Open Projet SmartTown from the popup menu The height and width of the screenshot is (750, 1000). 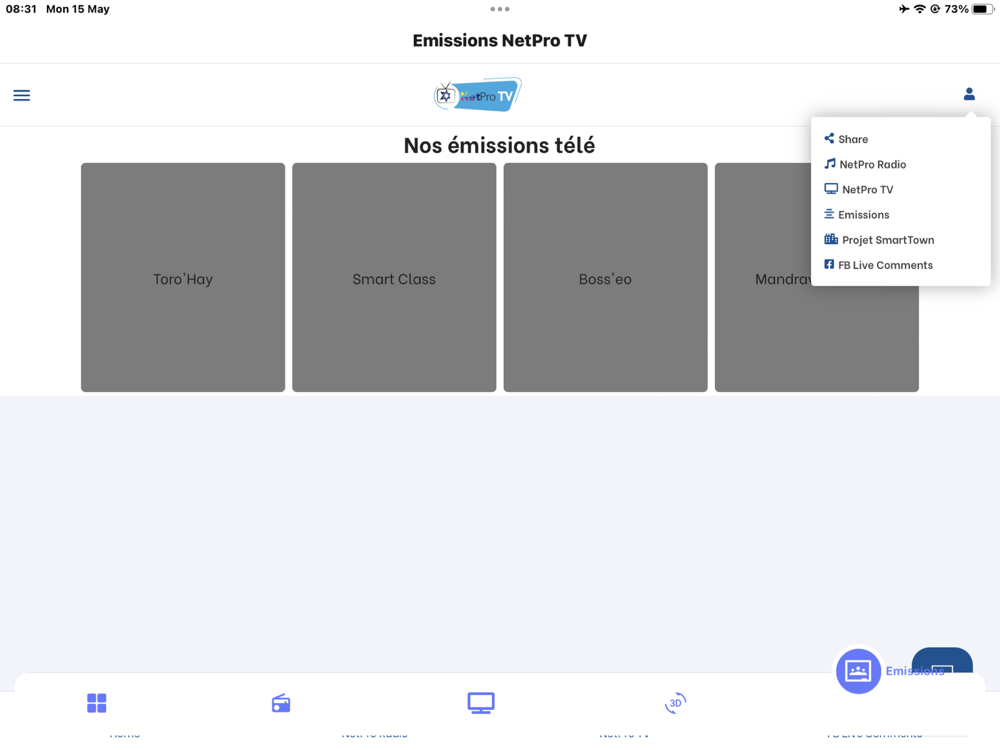[x=886, y=240]
